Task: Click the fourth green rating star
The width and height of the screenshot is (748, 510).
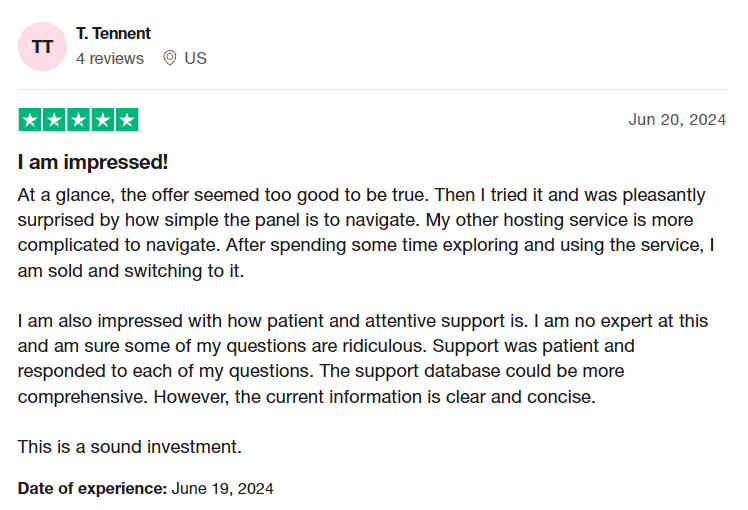Action: 102,121
